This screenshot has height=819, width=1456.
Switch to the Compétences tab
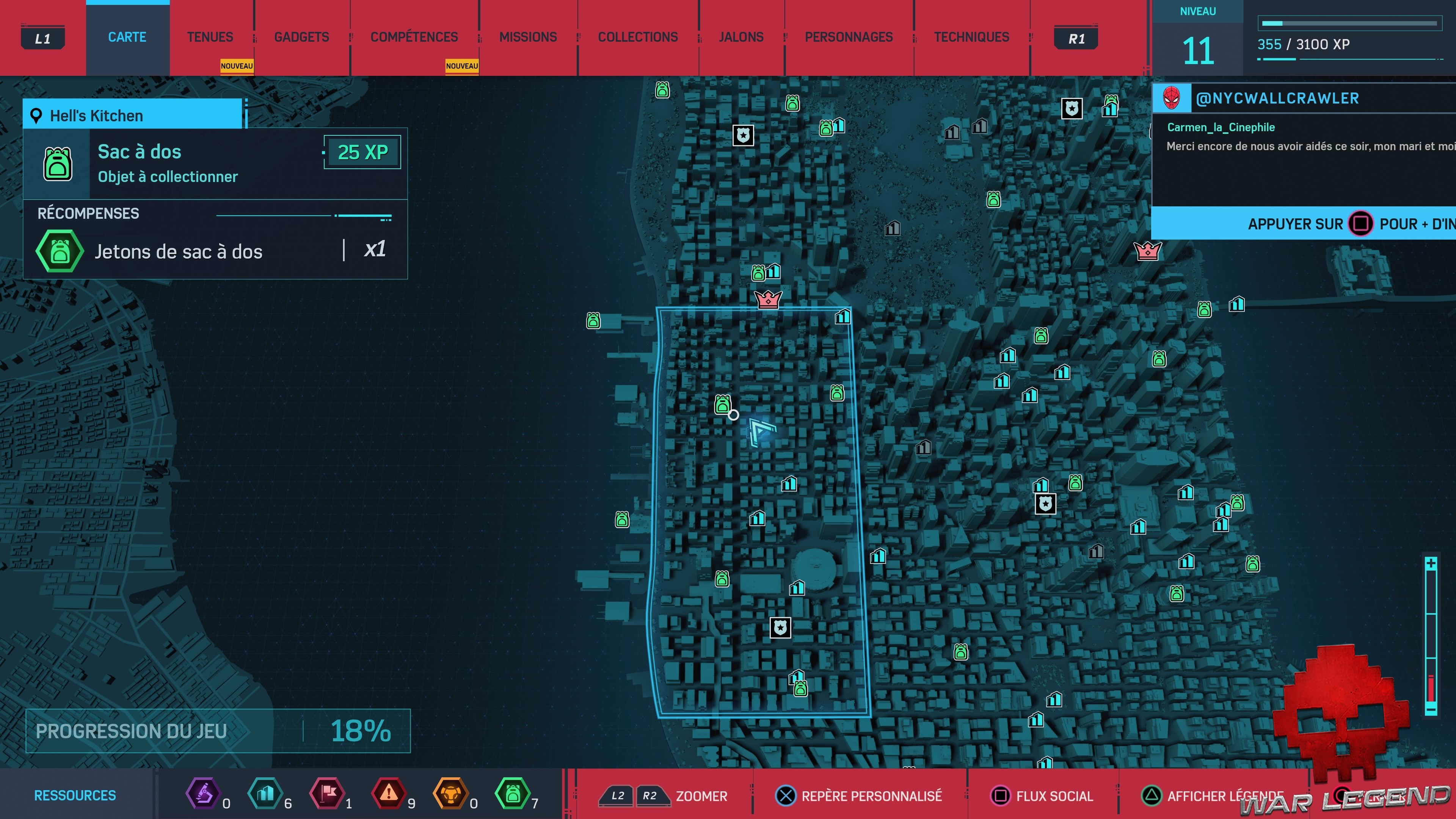coord(414,37)
